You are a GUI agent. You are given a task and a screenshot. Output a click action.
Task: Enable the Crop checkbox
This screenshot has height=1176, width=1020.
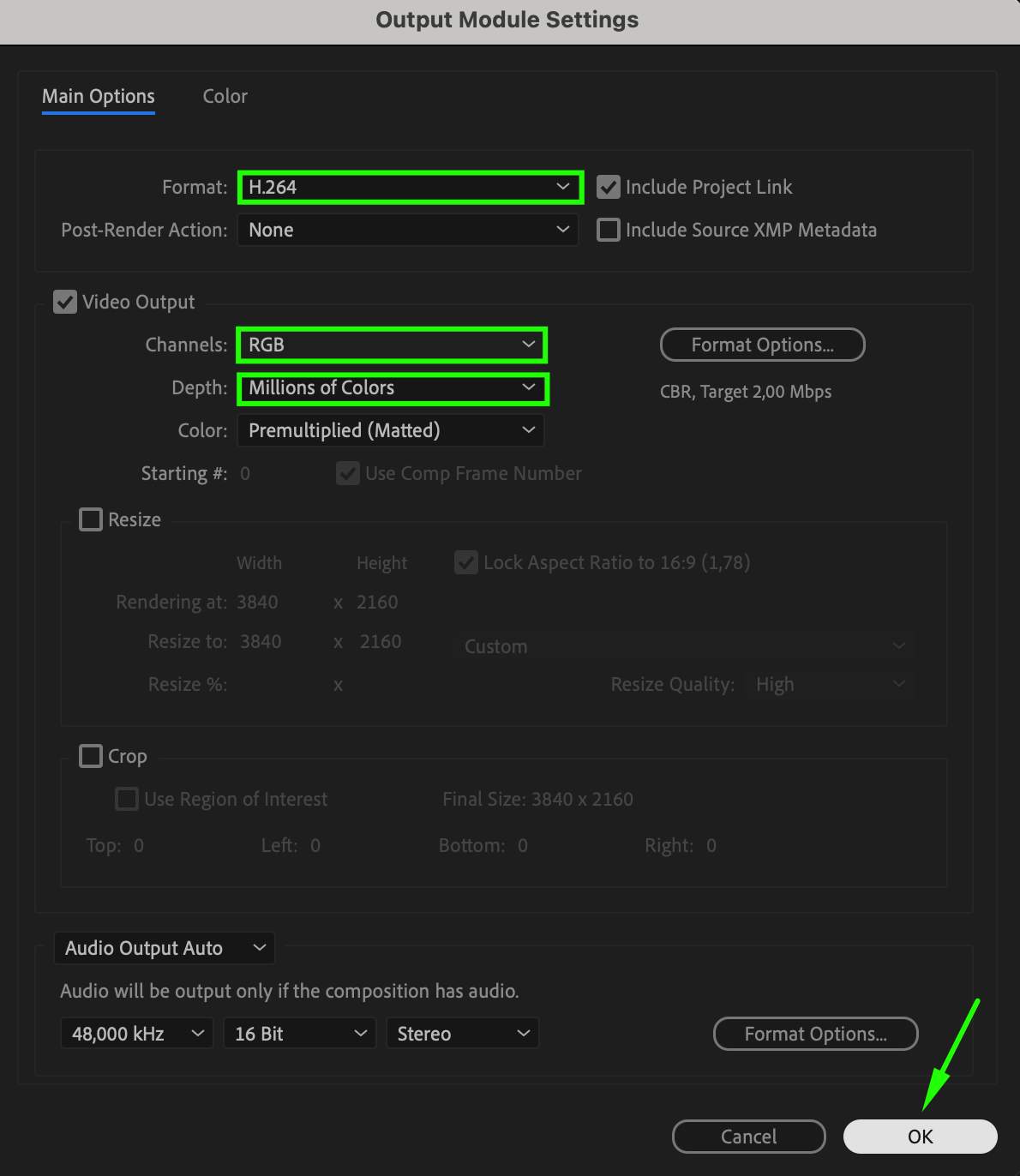pyautogui.click(x=91, y=756)
